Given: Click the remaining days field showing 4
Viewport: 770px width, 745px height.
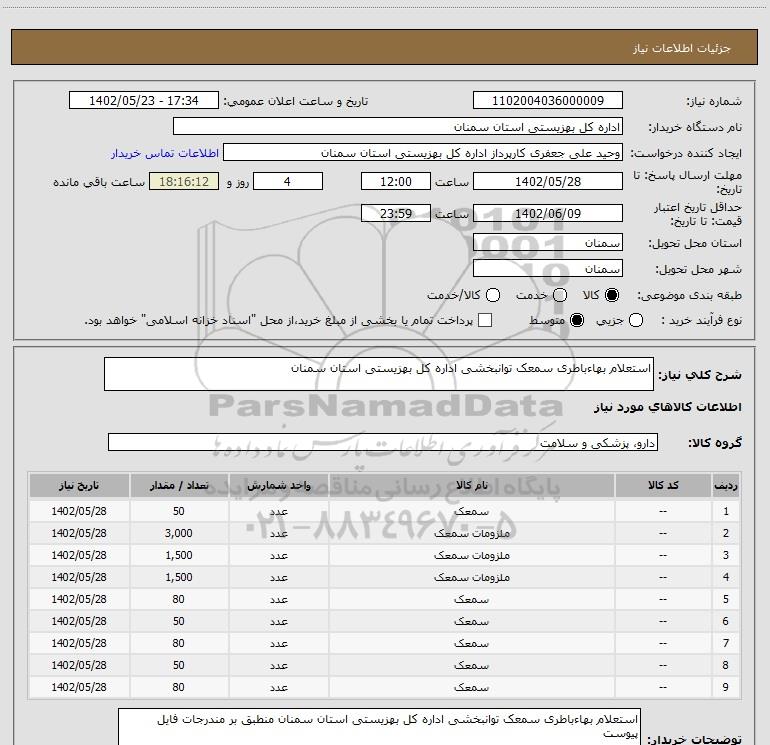Looking at the screenshot, I should 288,181.
